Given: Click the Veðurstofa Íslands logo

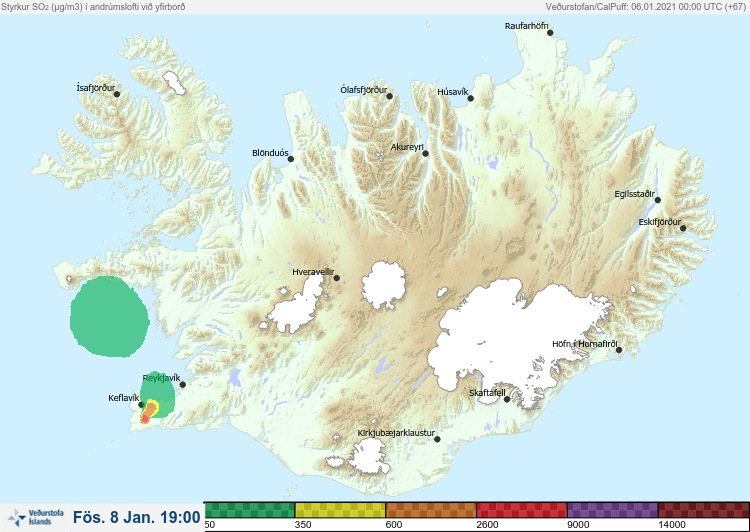Looking at the screenshot, I should point(36,517).
